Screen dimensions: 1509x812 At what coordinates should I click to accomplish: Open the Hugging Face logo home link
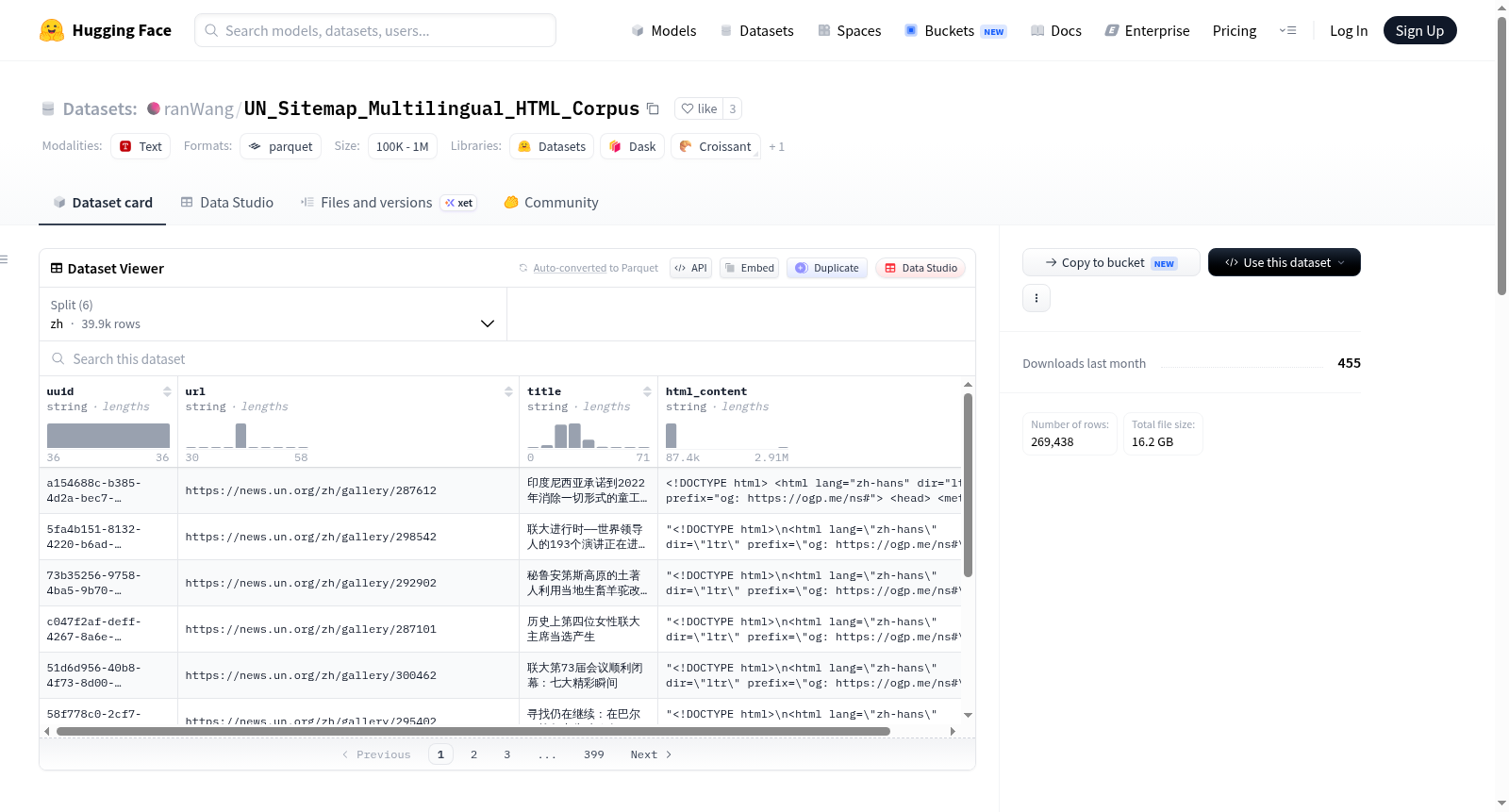pos(106,30)
